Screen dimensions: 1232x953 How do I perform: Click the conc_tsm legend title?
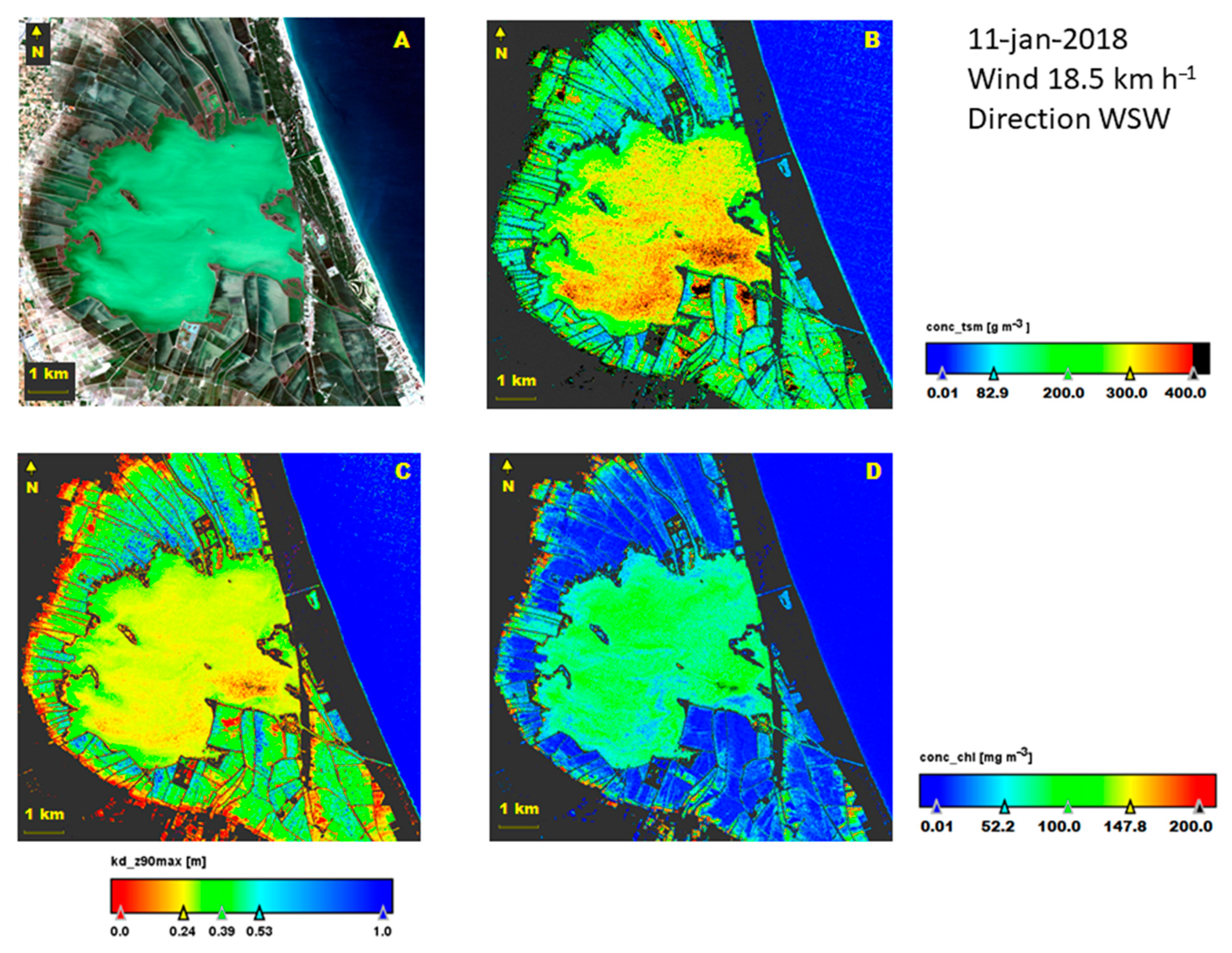pyautogui.click(x=978, y=327)
